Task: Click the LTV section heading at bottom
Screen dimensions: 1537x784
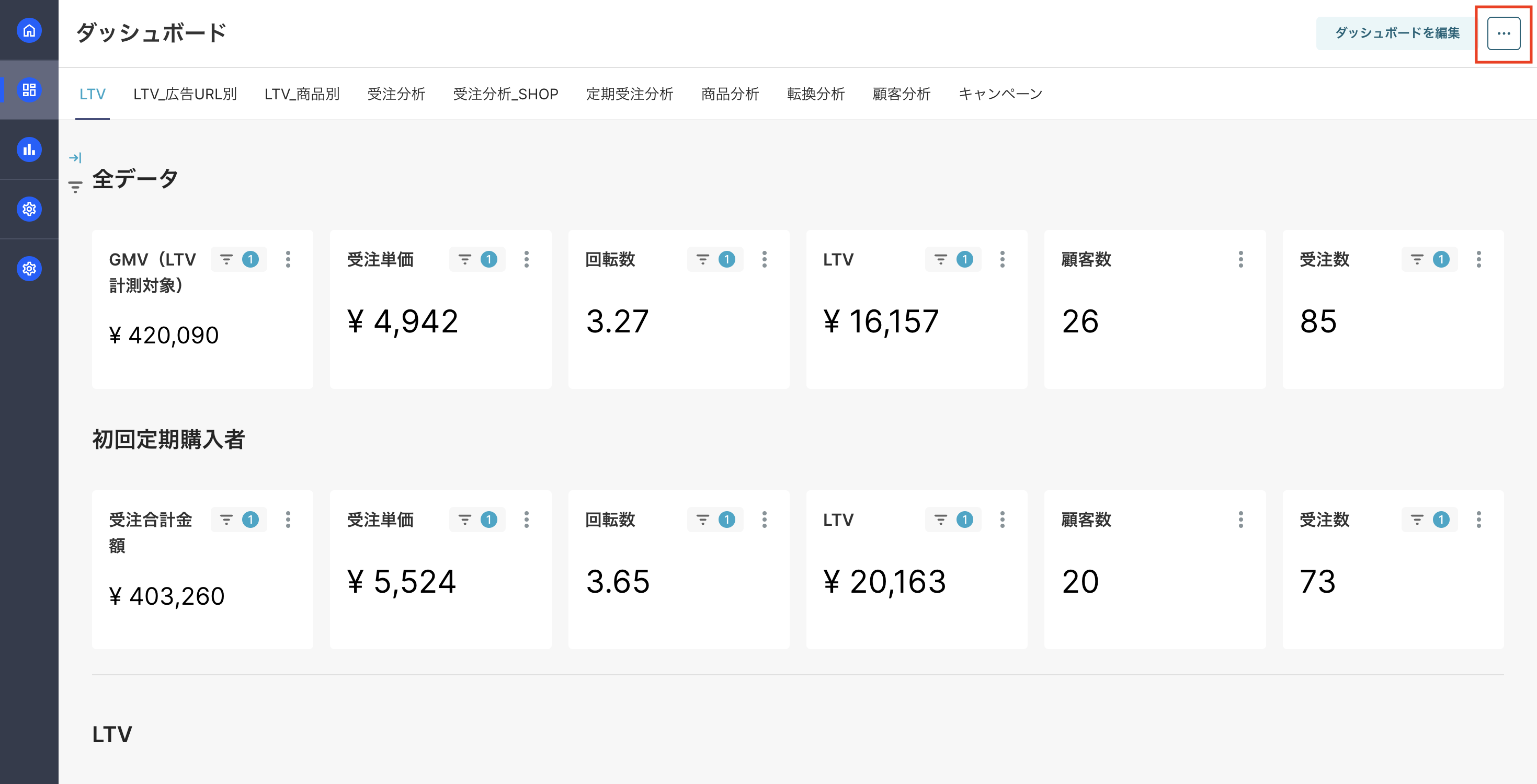Action: (x=112, y=734)
